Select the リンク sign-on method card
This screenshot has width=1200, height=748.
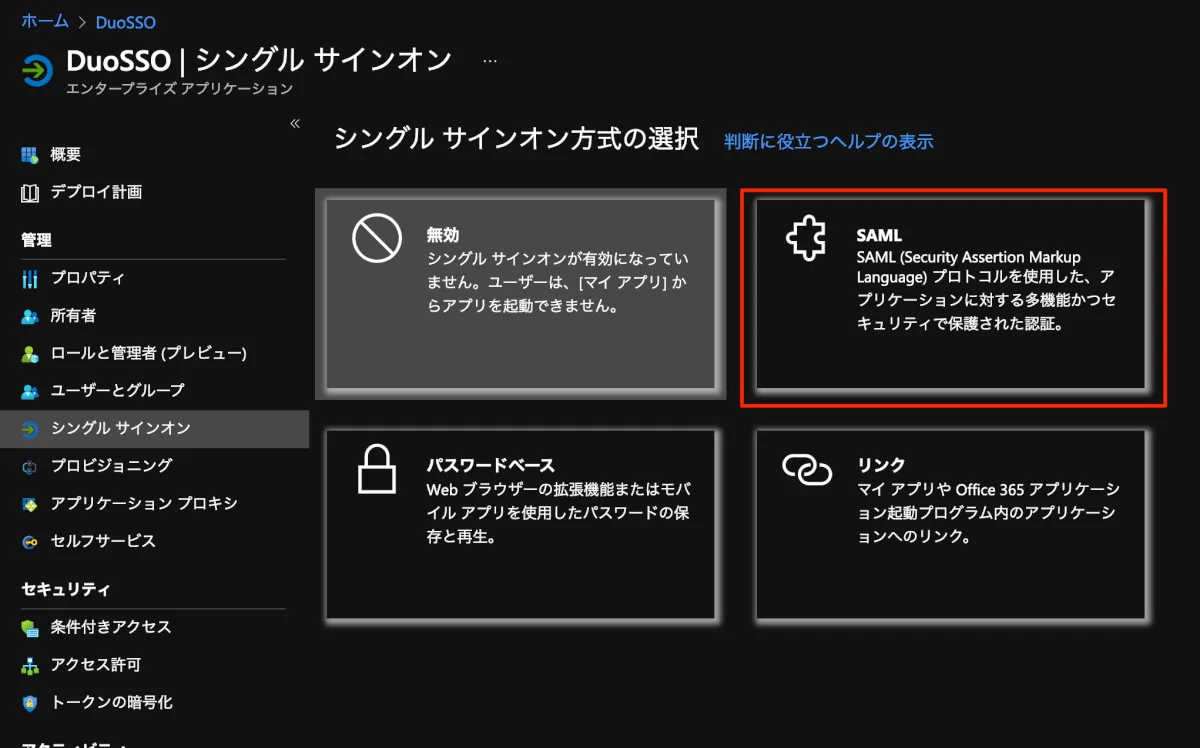click(x=950, y=524)
